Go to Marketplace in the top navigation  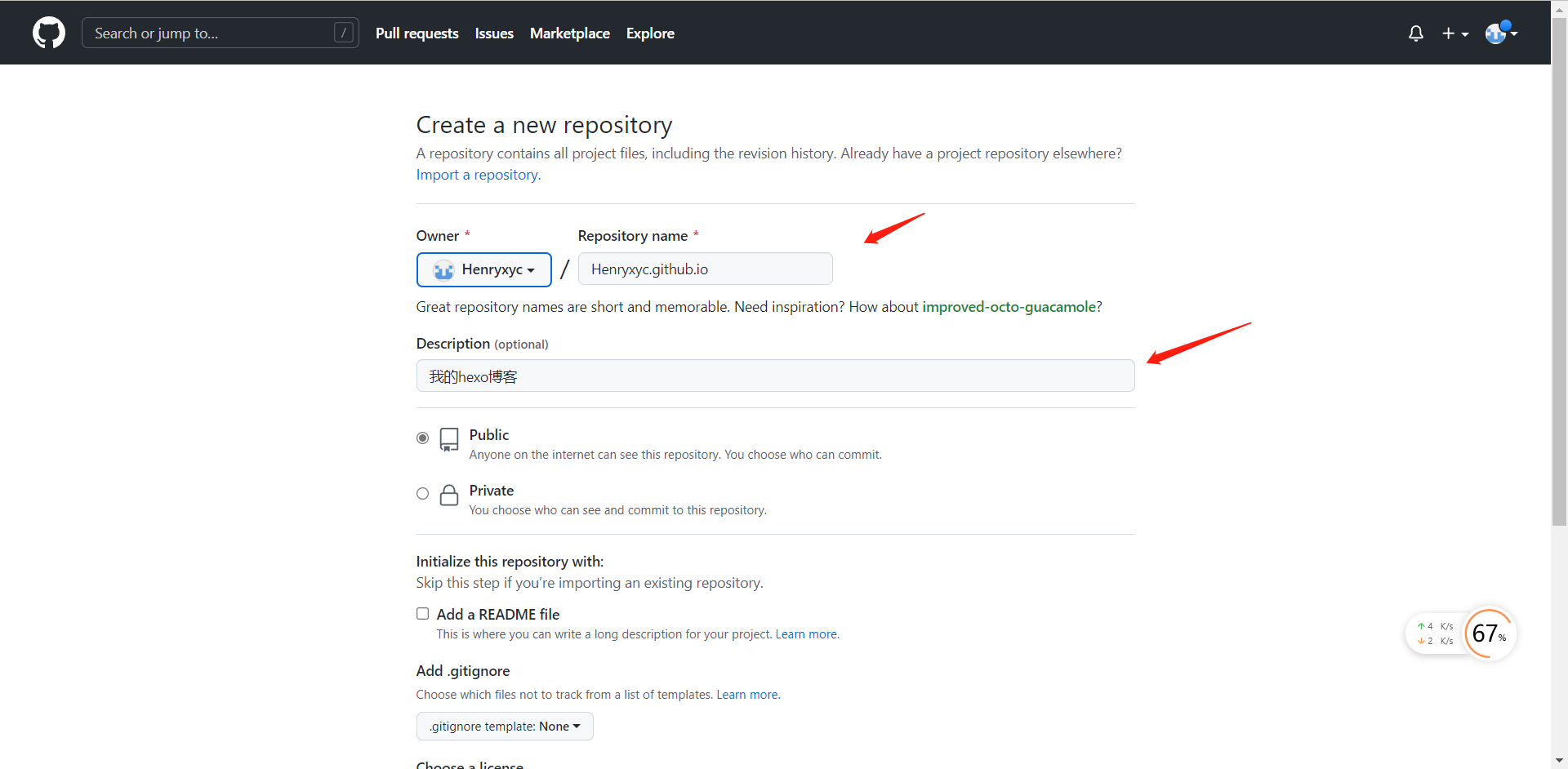(x=569, y=33)
